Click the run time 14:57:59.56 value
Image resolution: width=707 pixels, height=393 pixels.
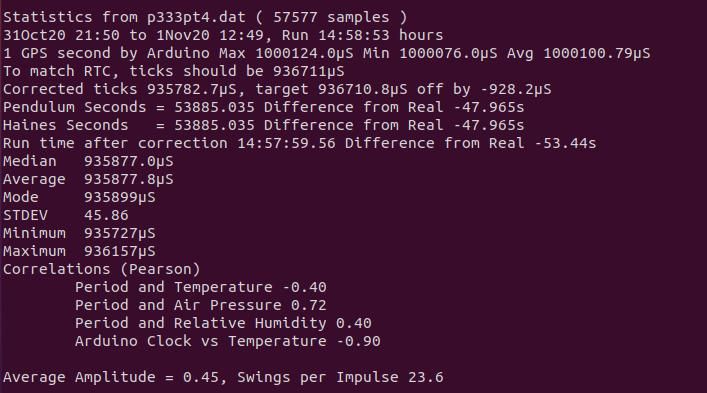click(286, 143)
